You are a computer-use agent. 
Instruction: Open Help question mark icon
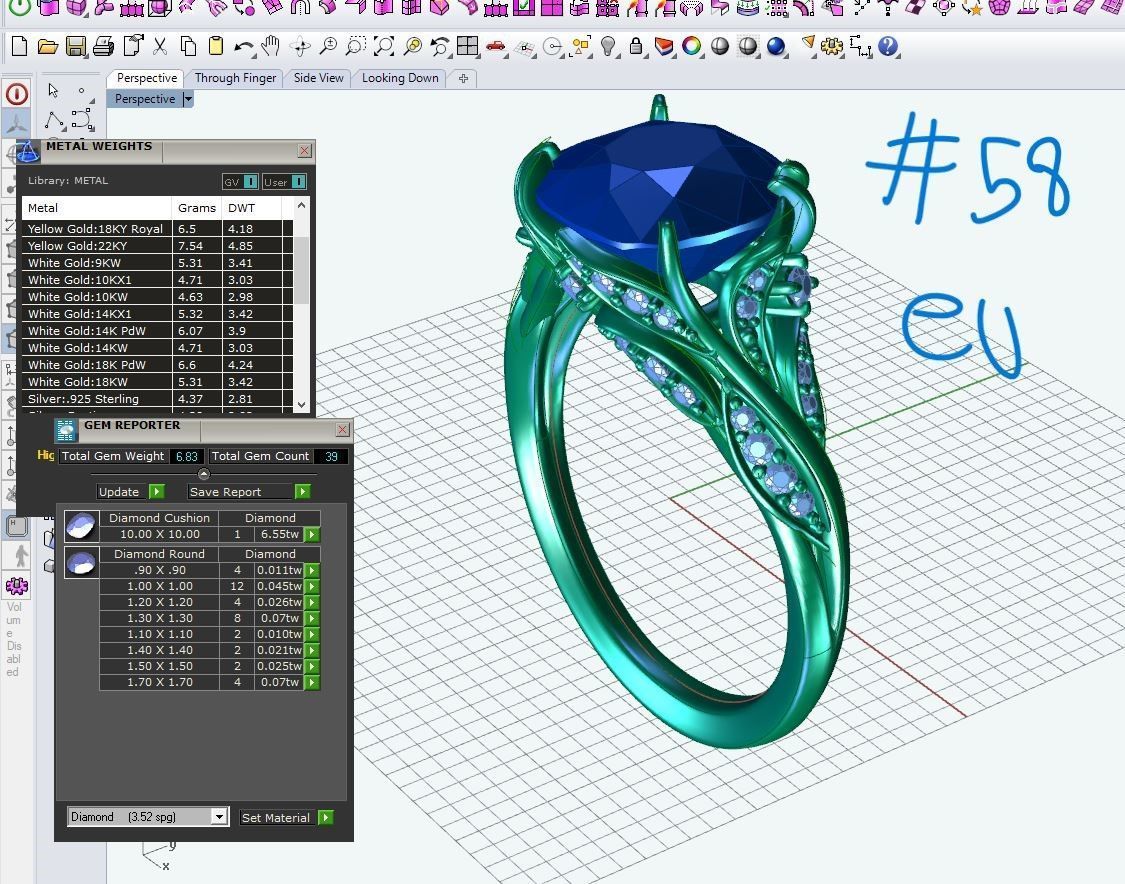(888, 47)
